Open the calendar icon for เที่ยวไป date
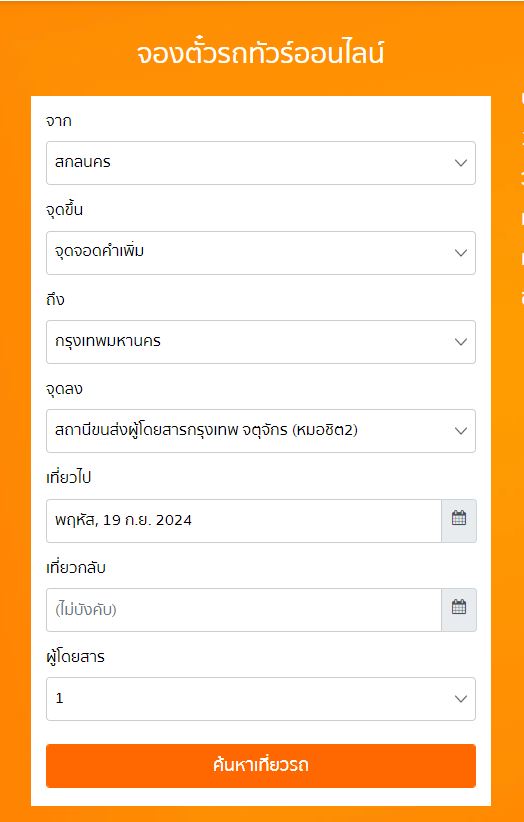This screenshot has width=524, height=822. (x=459, y=521)
